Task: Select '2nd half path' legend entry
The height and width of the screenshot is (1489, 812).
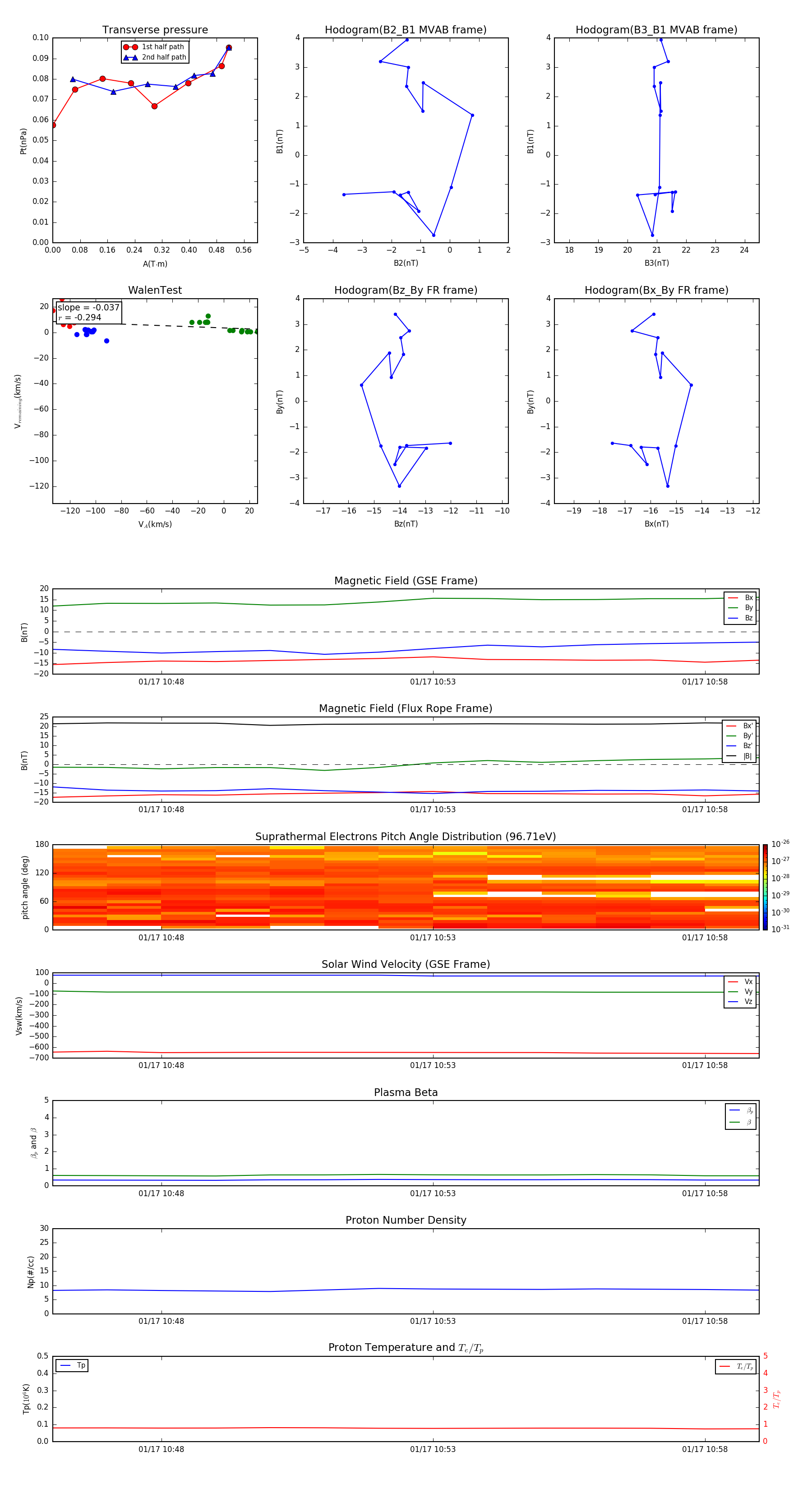Action: (x=155, y=57)
